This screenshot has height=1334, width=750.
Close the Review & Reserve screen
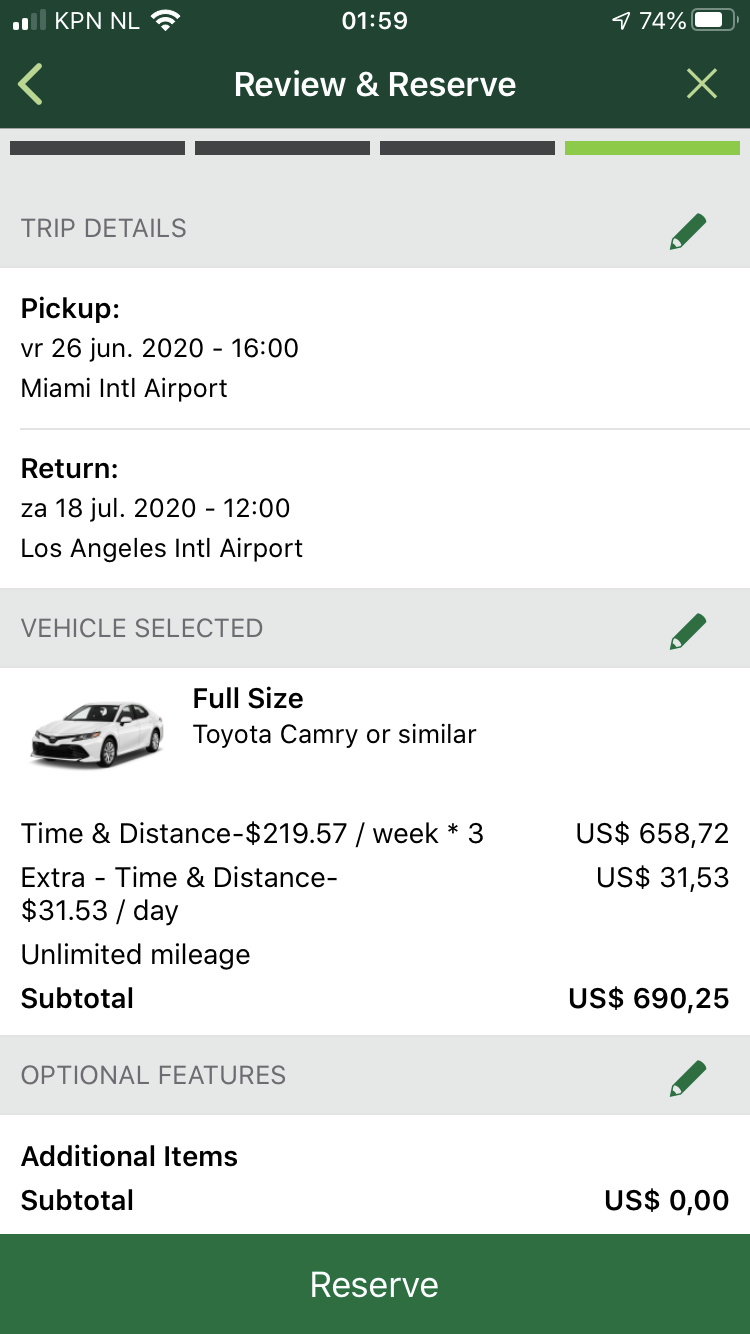tap(702, 85)
